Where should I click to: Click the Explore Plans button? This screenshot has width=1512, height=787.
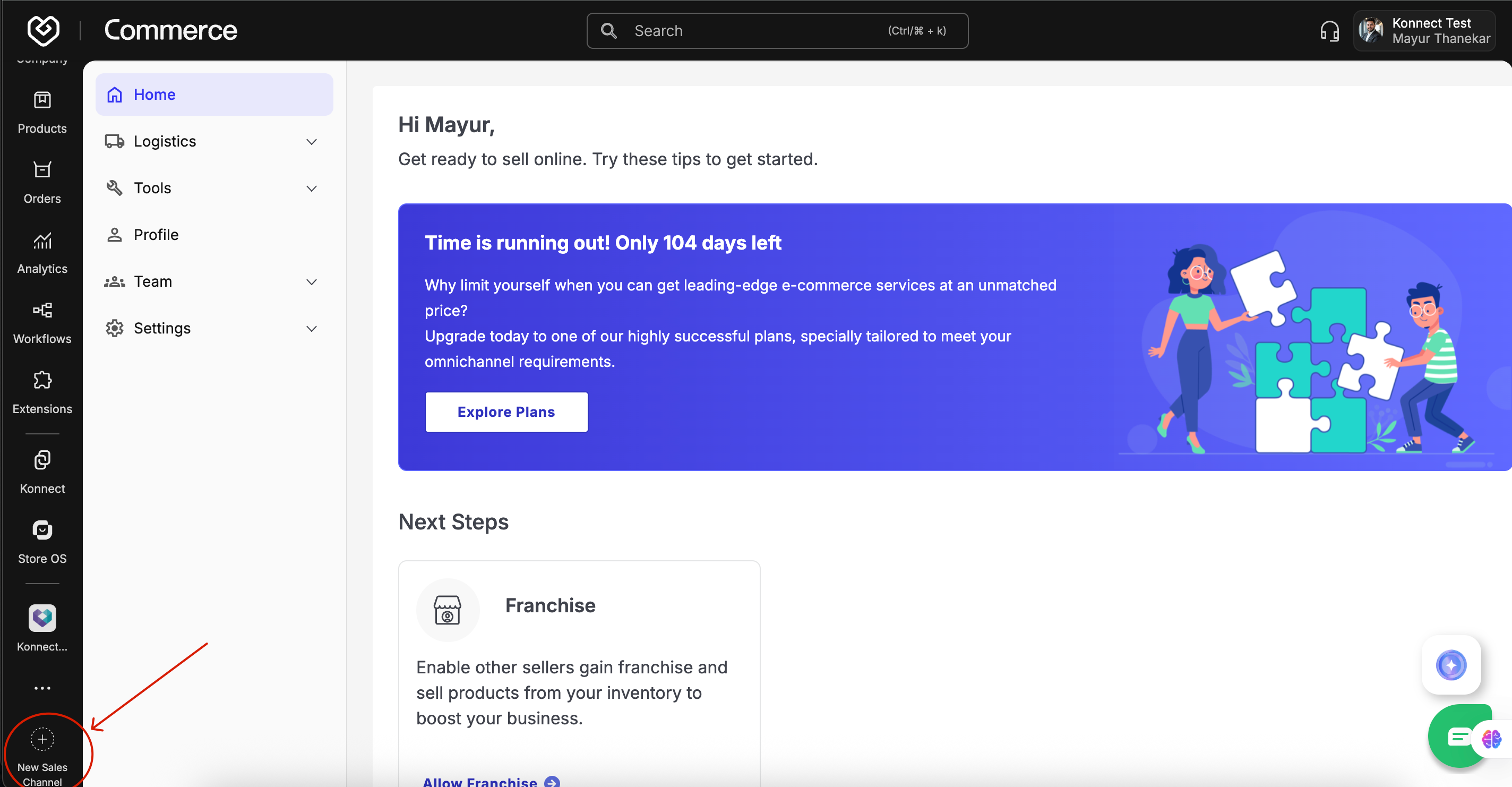506,412
